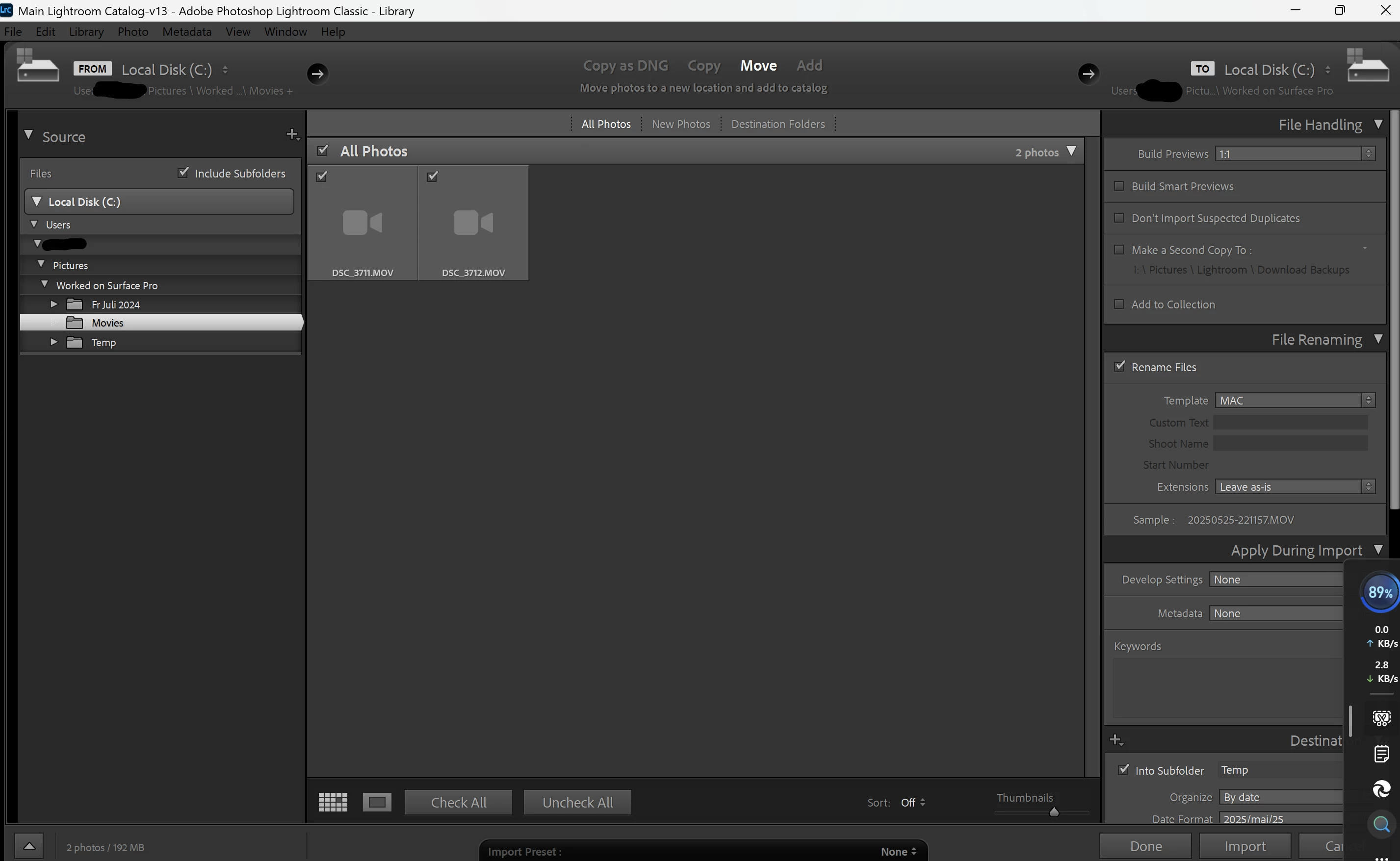This screenshot has width=1400, height=861.
Task: Click the Import button
Action: 1244,846
